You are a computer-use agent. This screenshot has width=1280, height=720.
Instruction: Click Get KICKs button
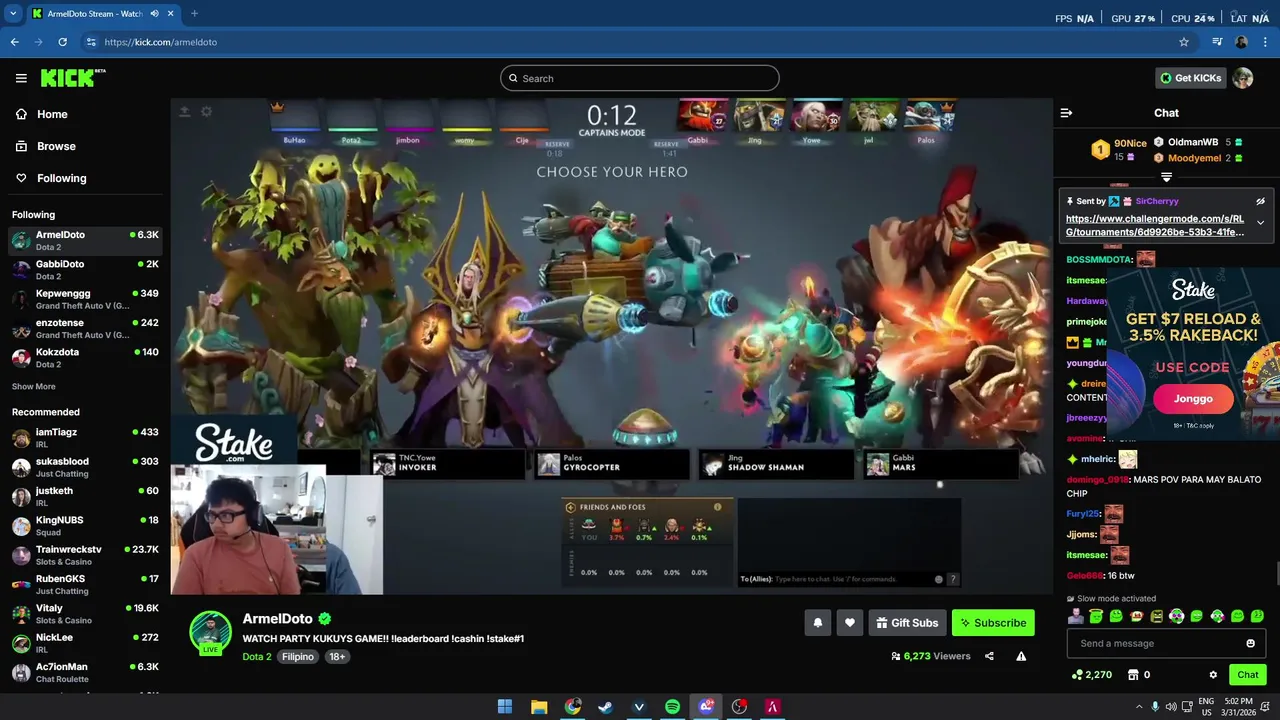(x=1190, y=78)
